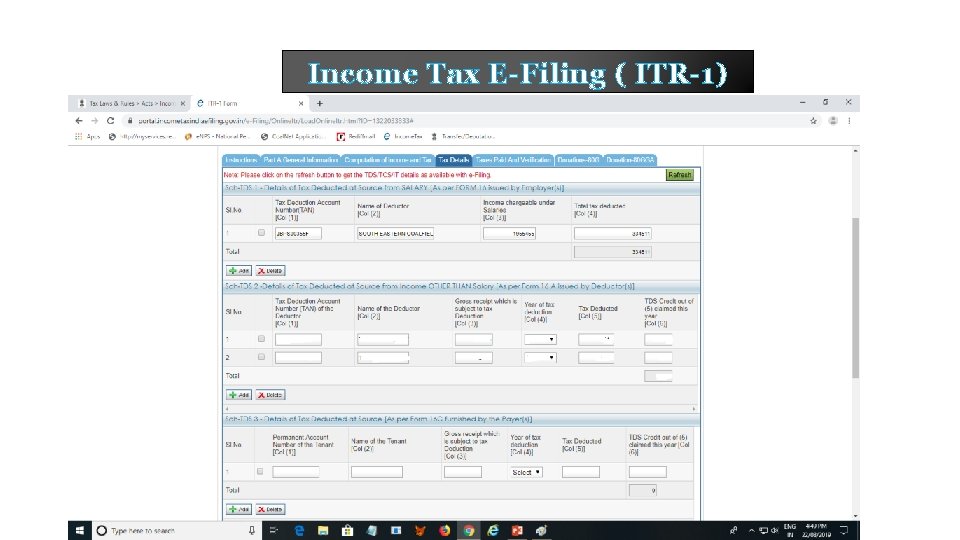Open the RediffMail bookmark
The image size is (960, 540).
[356, 137]
